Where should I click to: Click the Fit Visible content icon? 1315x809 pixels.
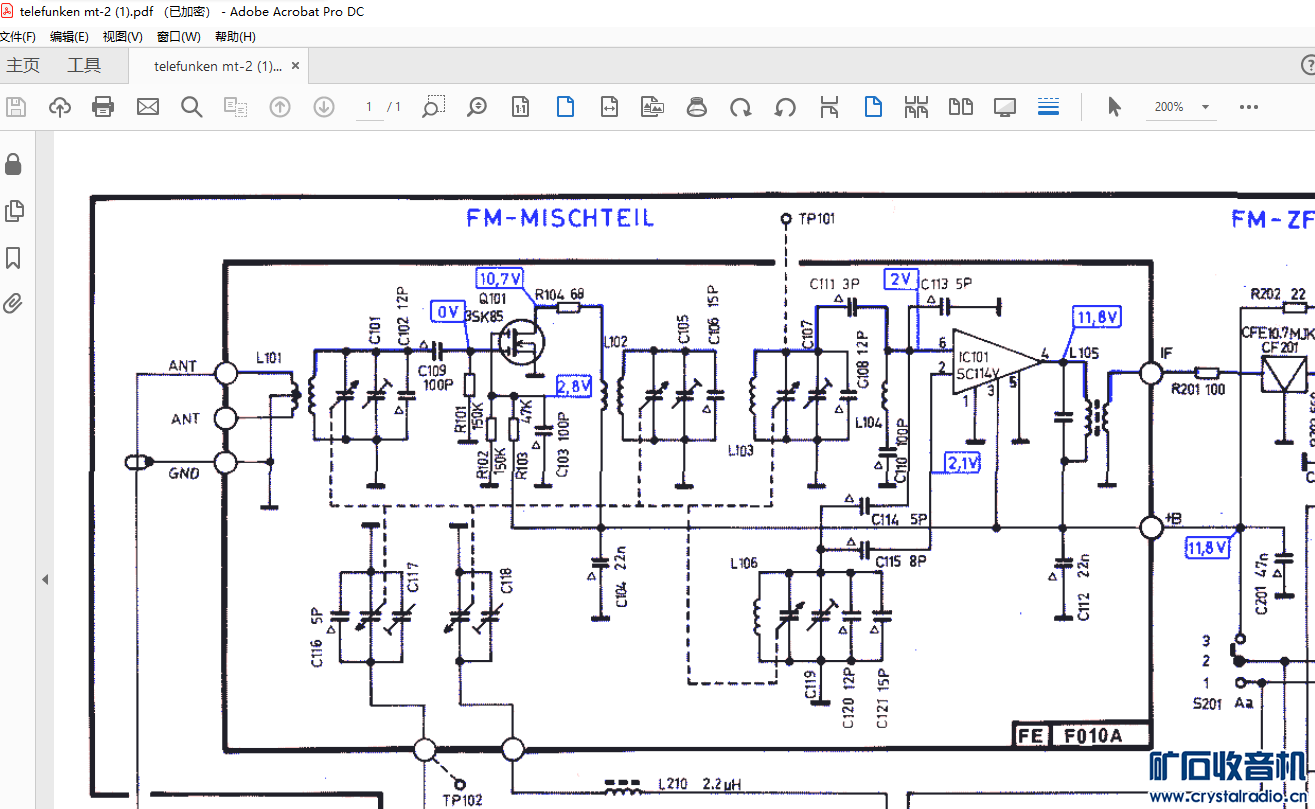[x=653, y=107]
